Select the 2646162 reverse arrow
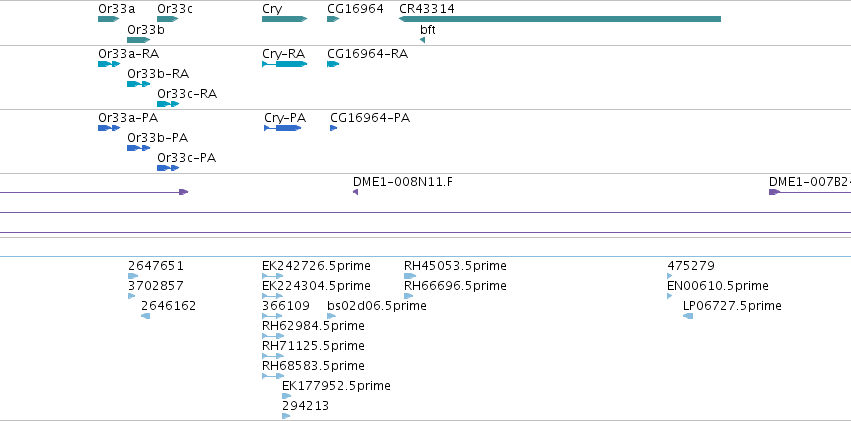Viewport: 851px width, 421px height. pos(145,316)
